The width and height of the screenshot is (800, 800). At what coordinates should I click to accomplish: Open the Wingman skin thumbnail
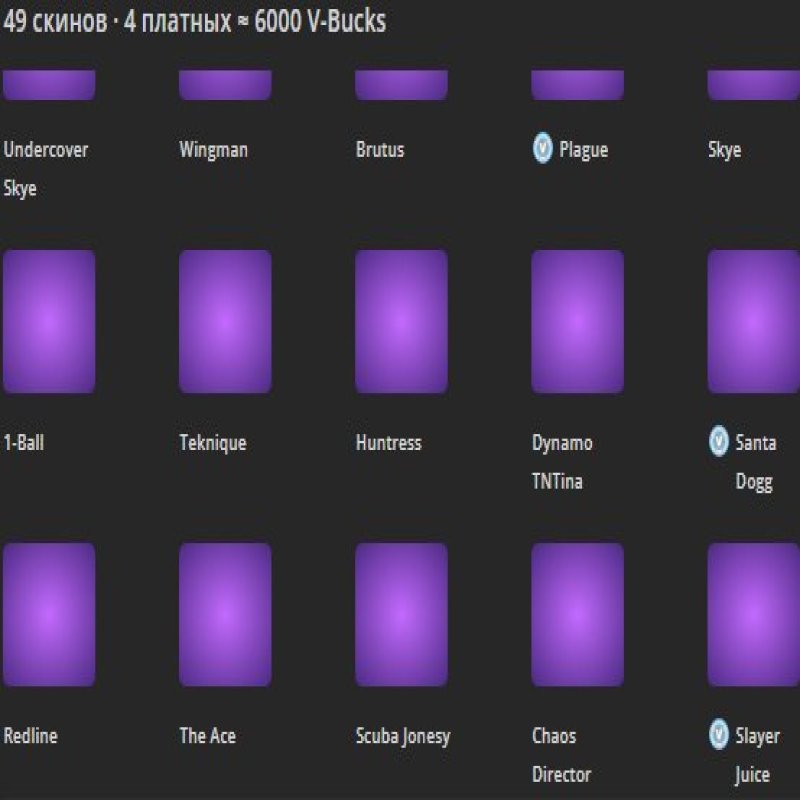click(x=224, y=85)
